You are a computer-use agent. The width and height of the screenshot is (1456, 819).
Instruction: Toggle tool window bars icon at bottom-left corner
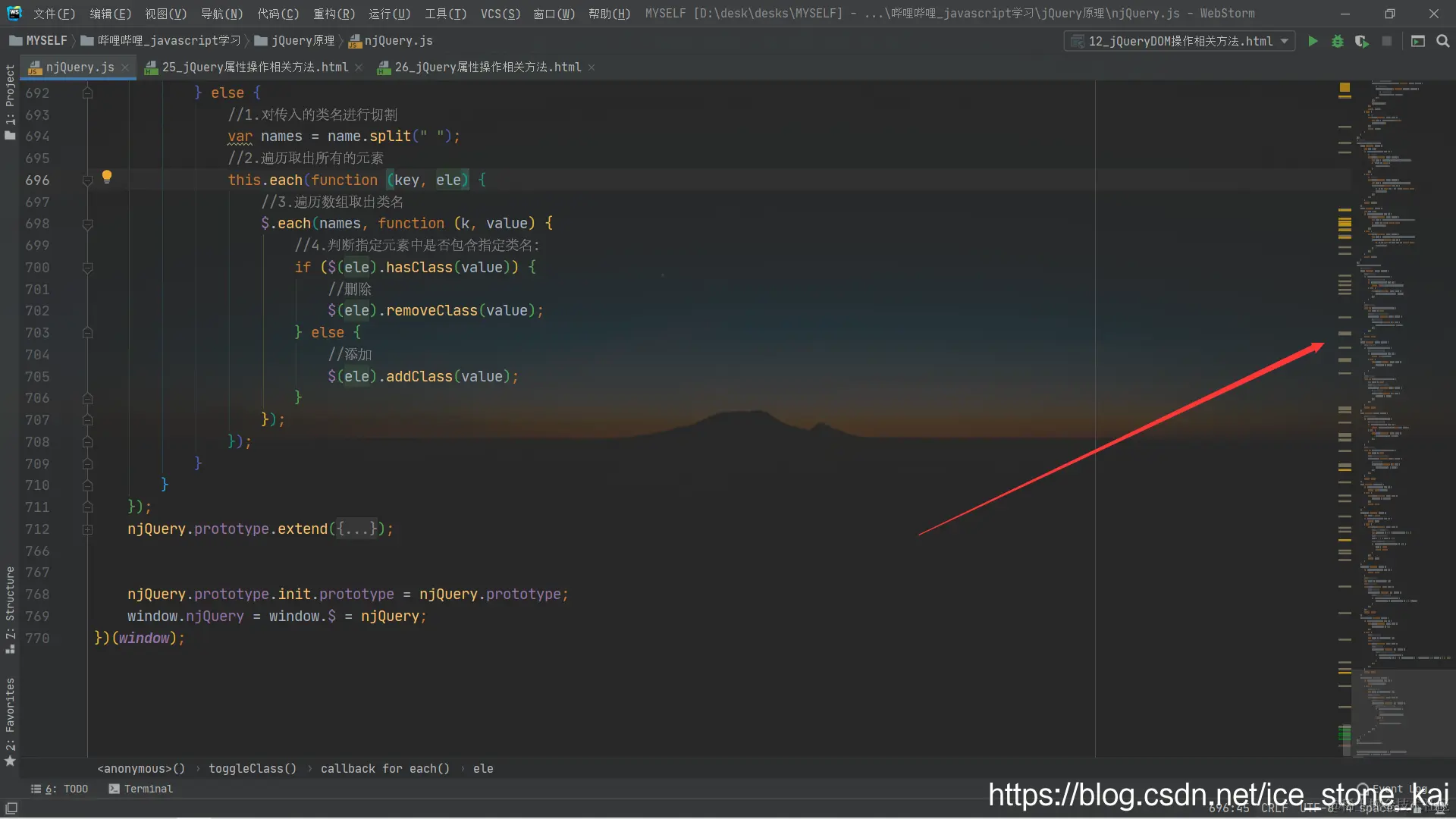(11, 808)
